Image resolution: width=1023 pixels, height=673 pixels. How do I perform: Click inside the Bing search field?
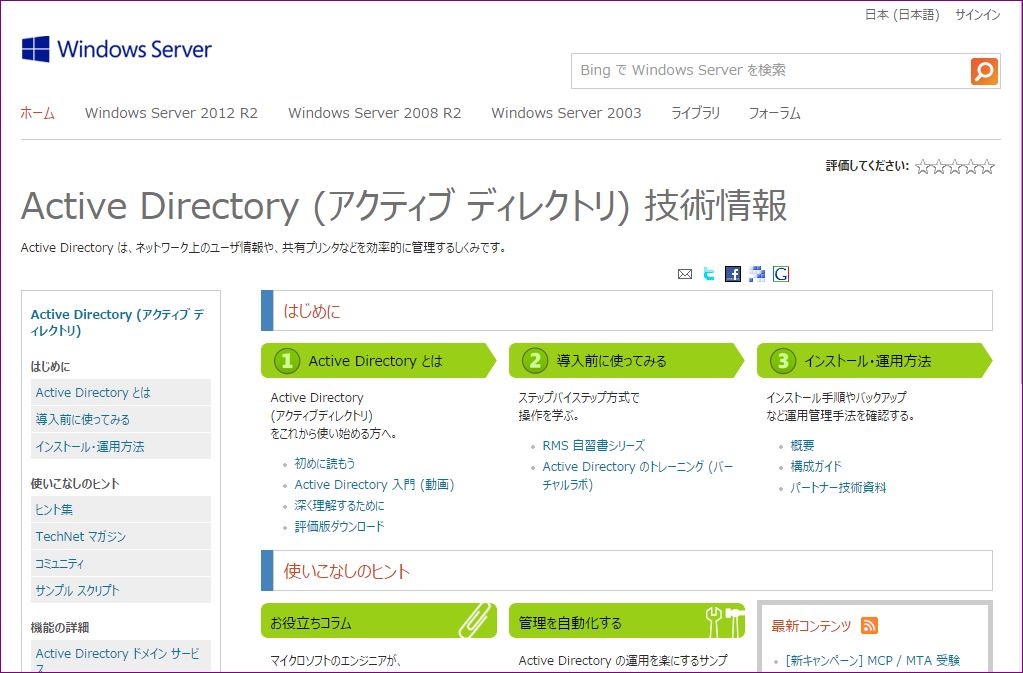coord(771,71)
